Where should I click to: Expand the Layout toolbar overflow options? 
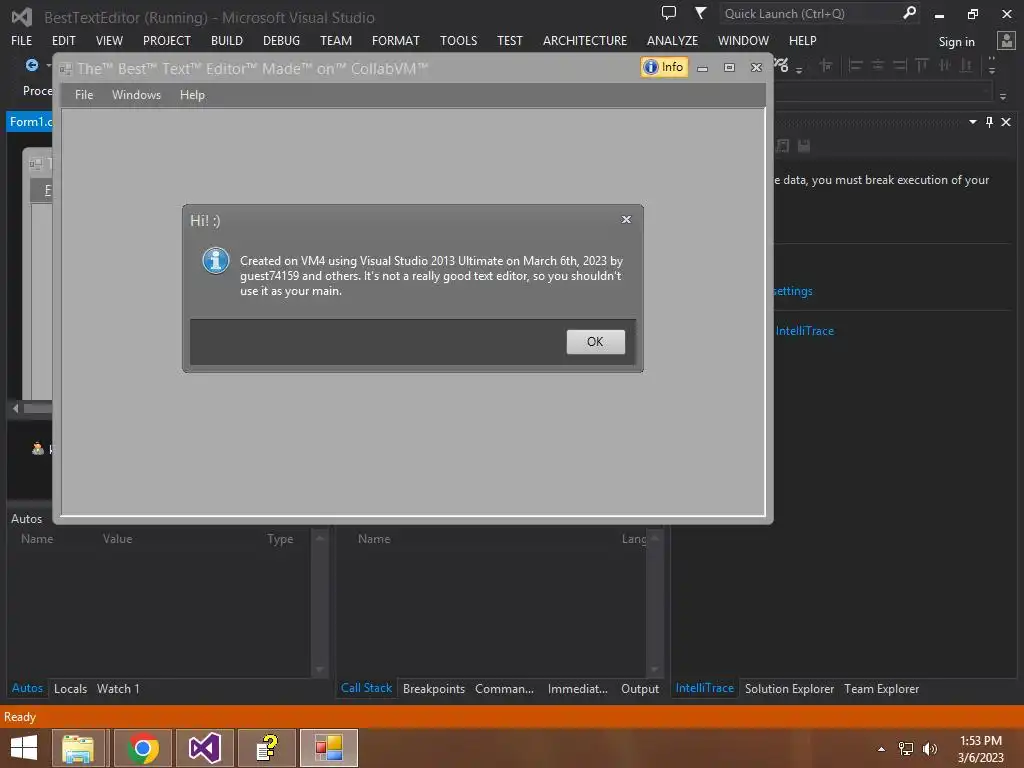(x=992, y=66)
